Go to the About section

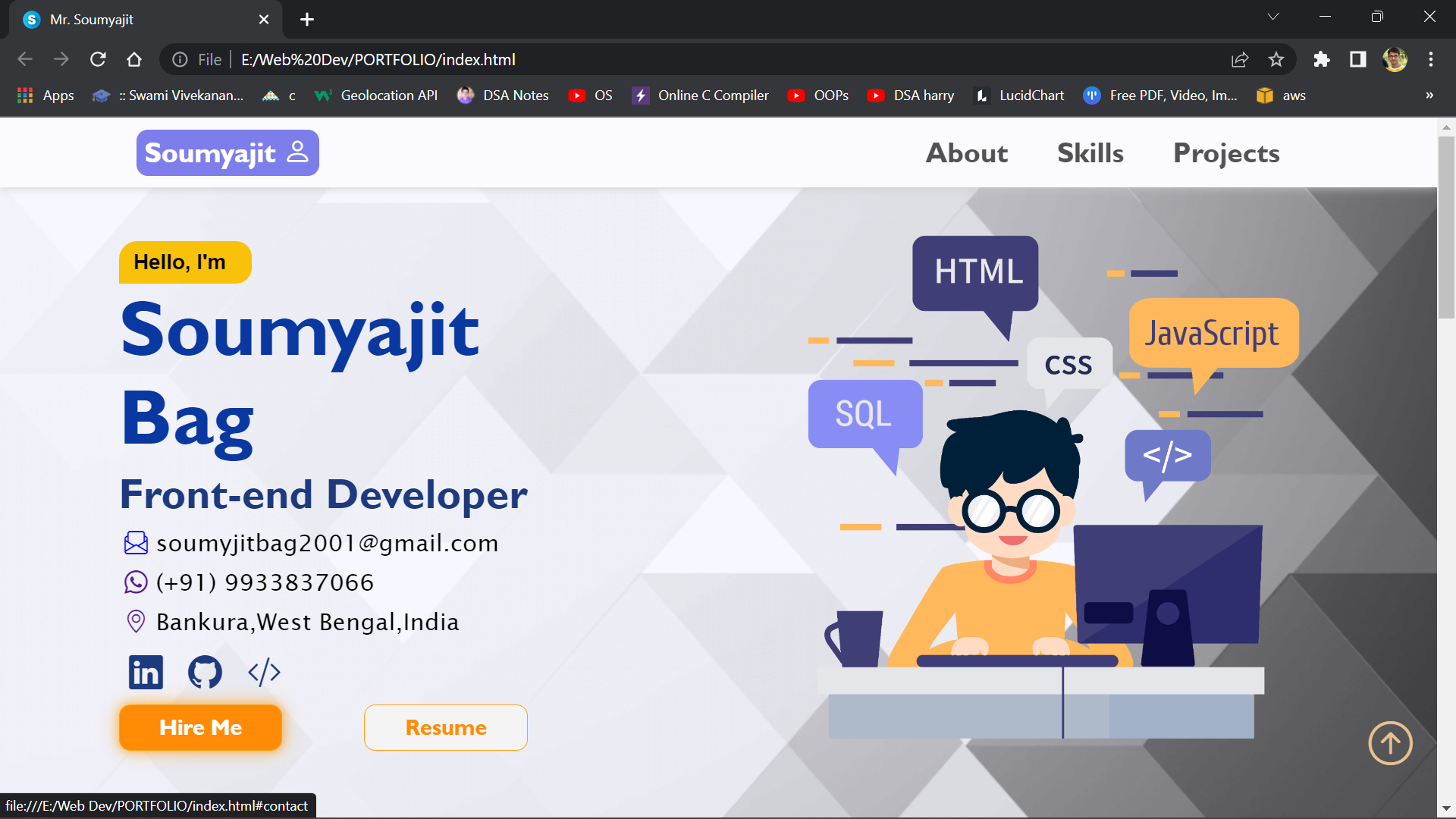[967, 153]
